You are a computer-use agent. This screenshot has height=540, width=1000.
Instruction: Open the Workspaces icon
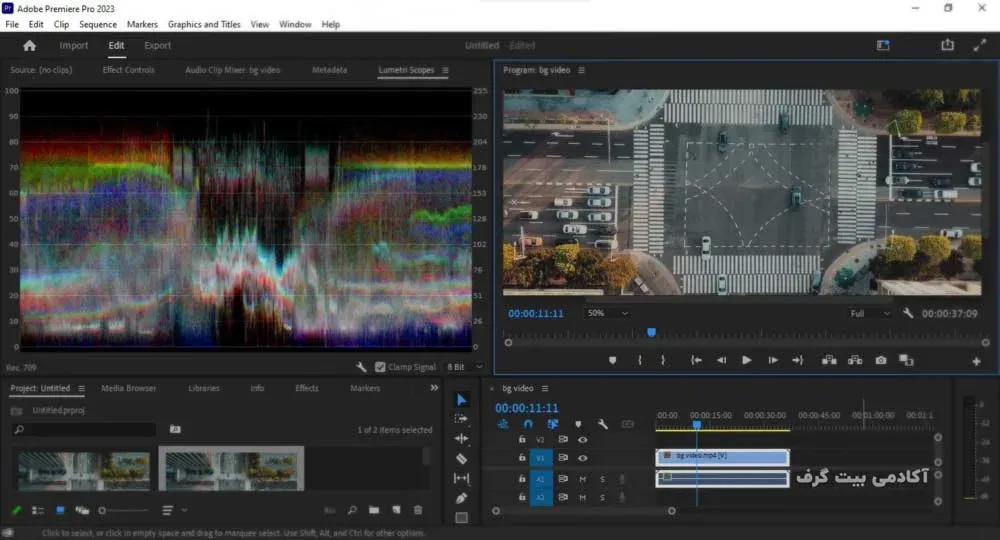883,45
